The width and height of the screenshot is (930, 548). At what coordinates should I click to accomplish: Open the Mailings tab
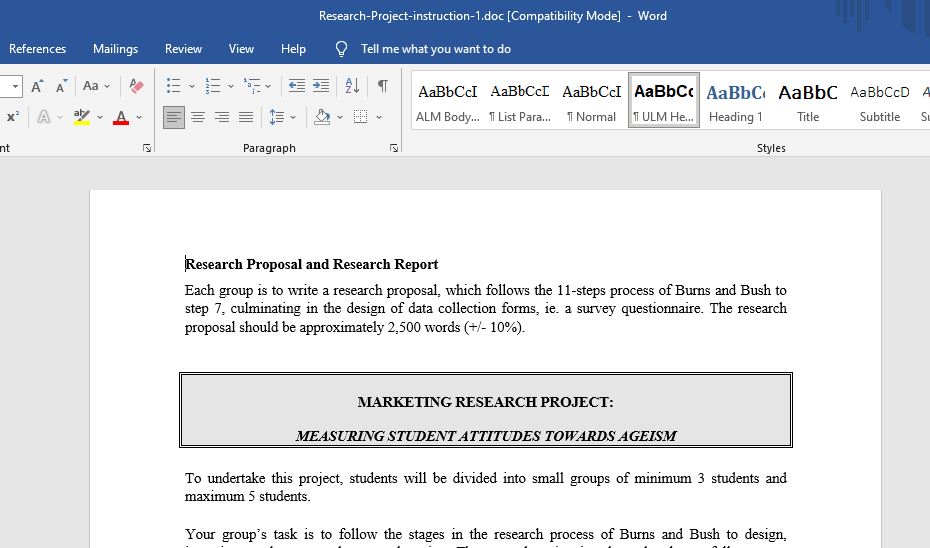115,49
